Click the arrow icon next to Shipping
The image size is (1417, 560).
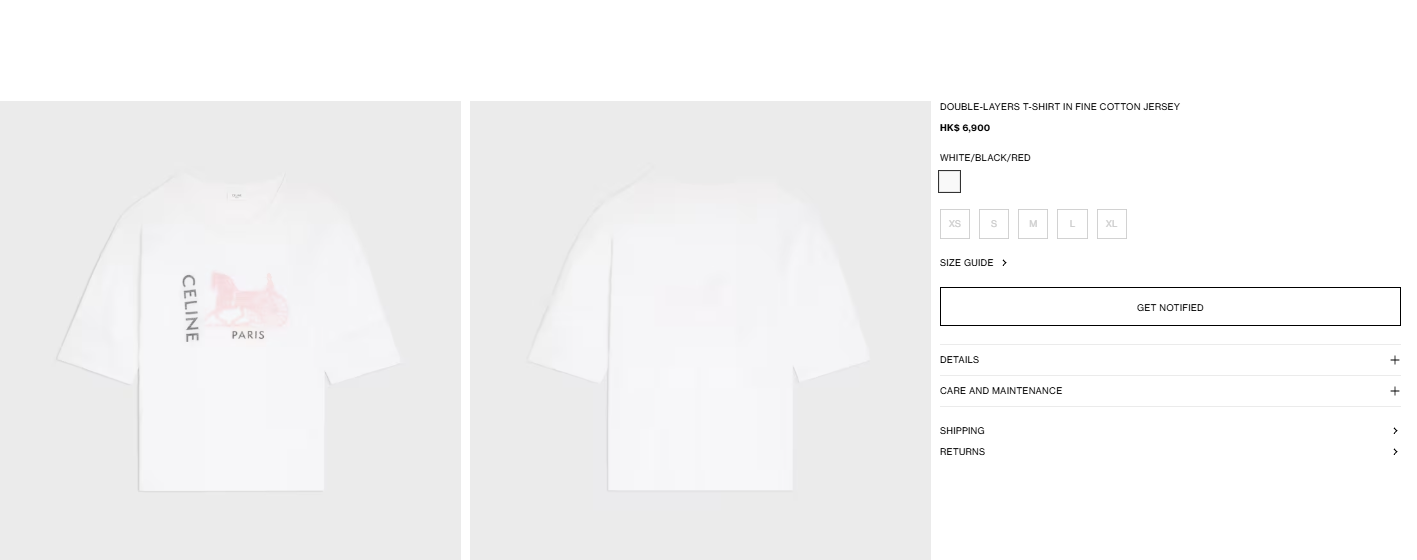(1395, 431)
